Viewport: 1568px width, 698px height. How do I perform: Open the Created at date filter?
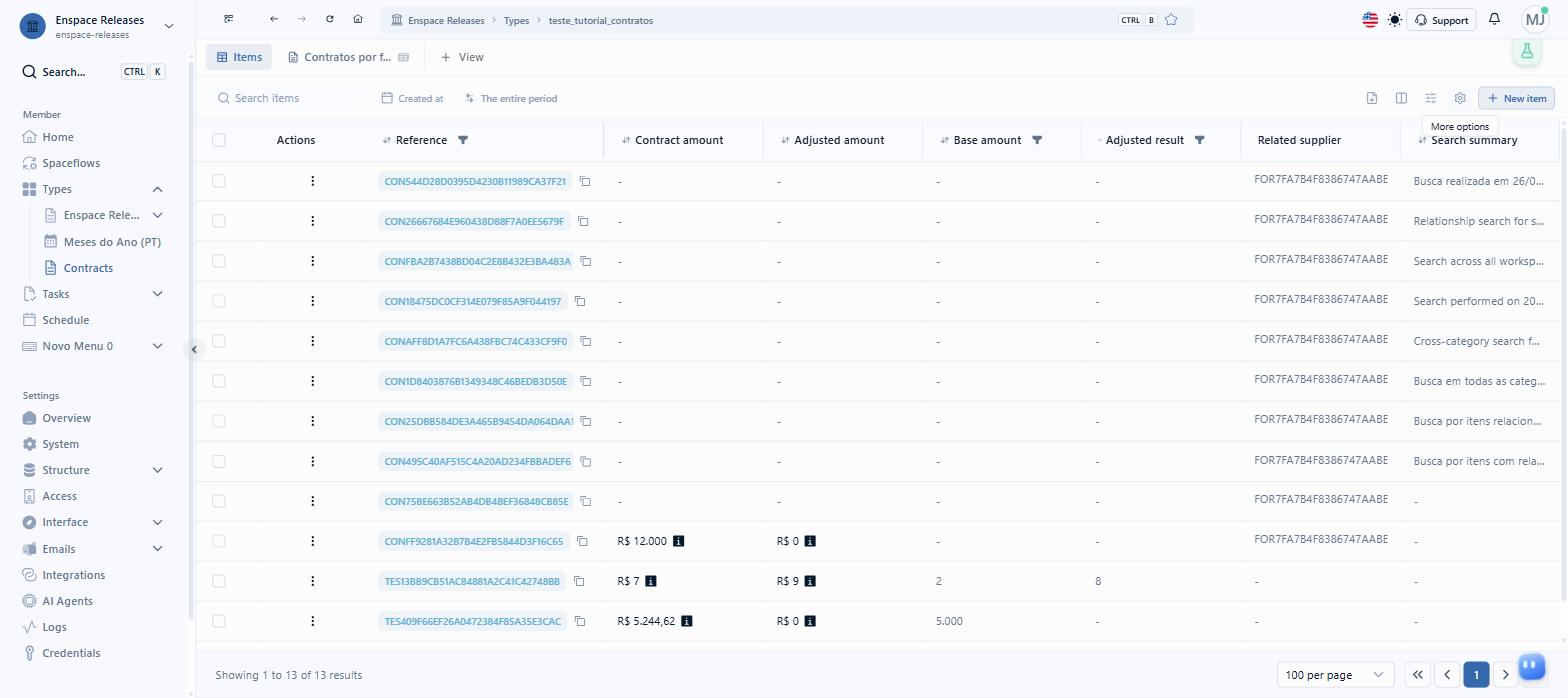point(412,98)
